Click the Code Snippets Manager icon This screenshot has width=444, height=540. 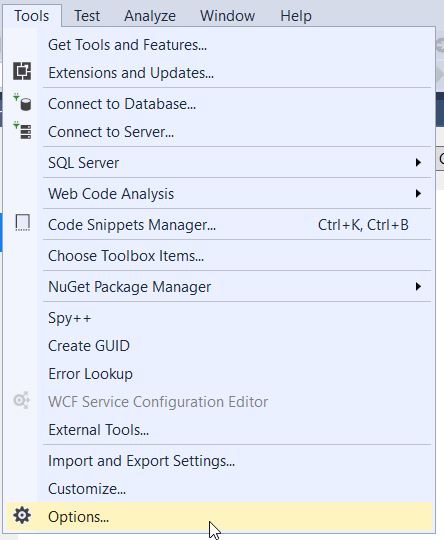coord(22,222)
